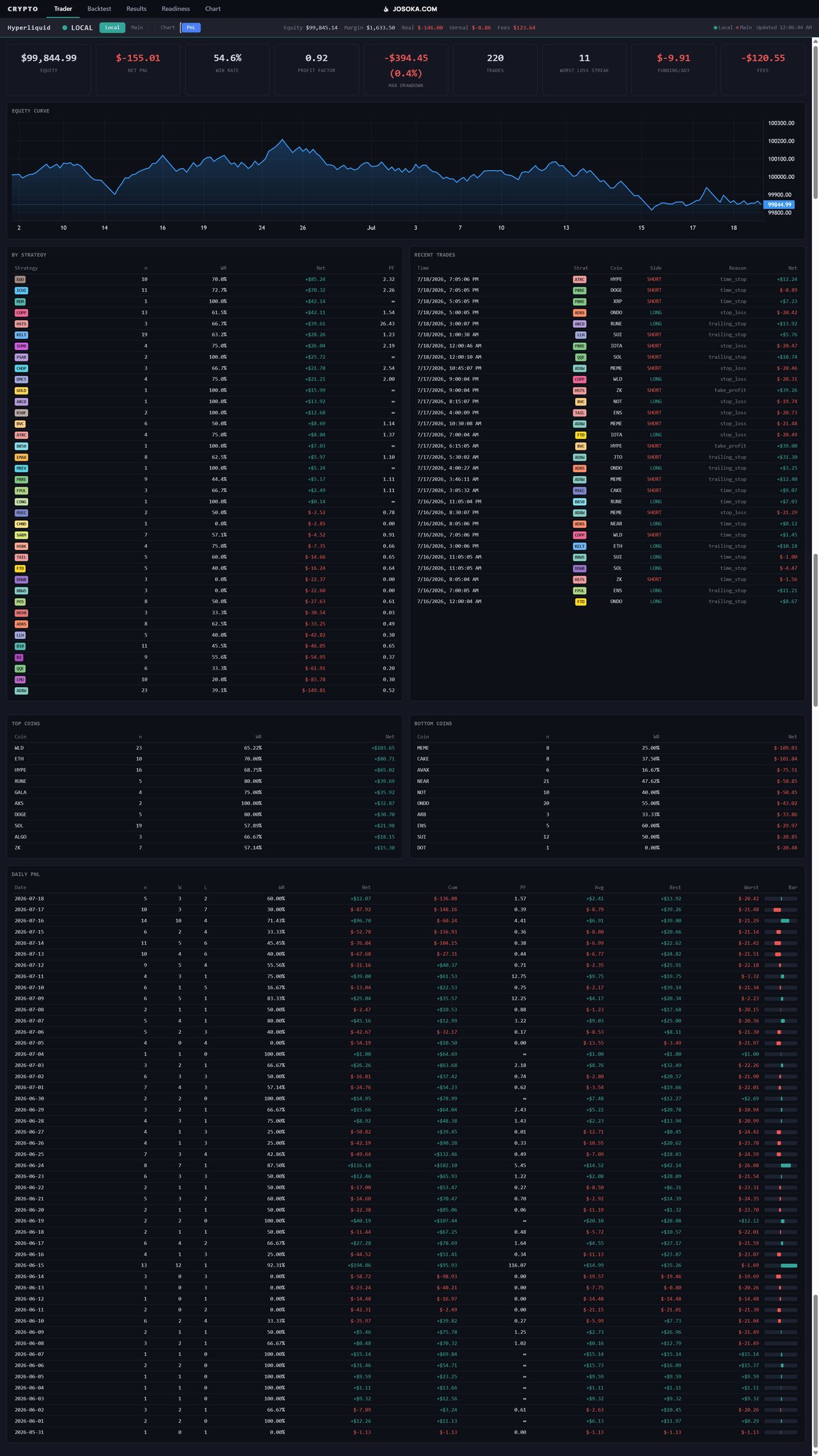Go to the Readiness tab
The width and height of the screenshot is (819, 1456).
(x=175, y=9)
